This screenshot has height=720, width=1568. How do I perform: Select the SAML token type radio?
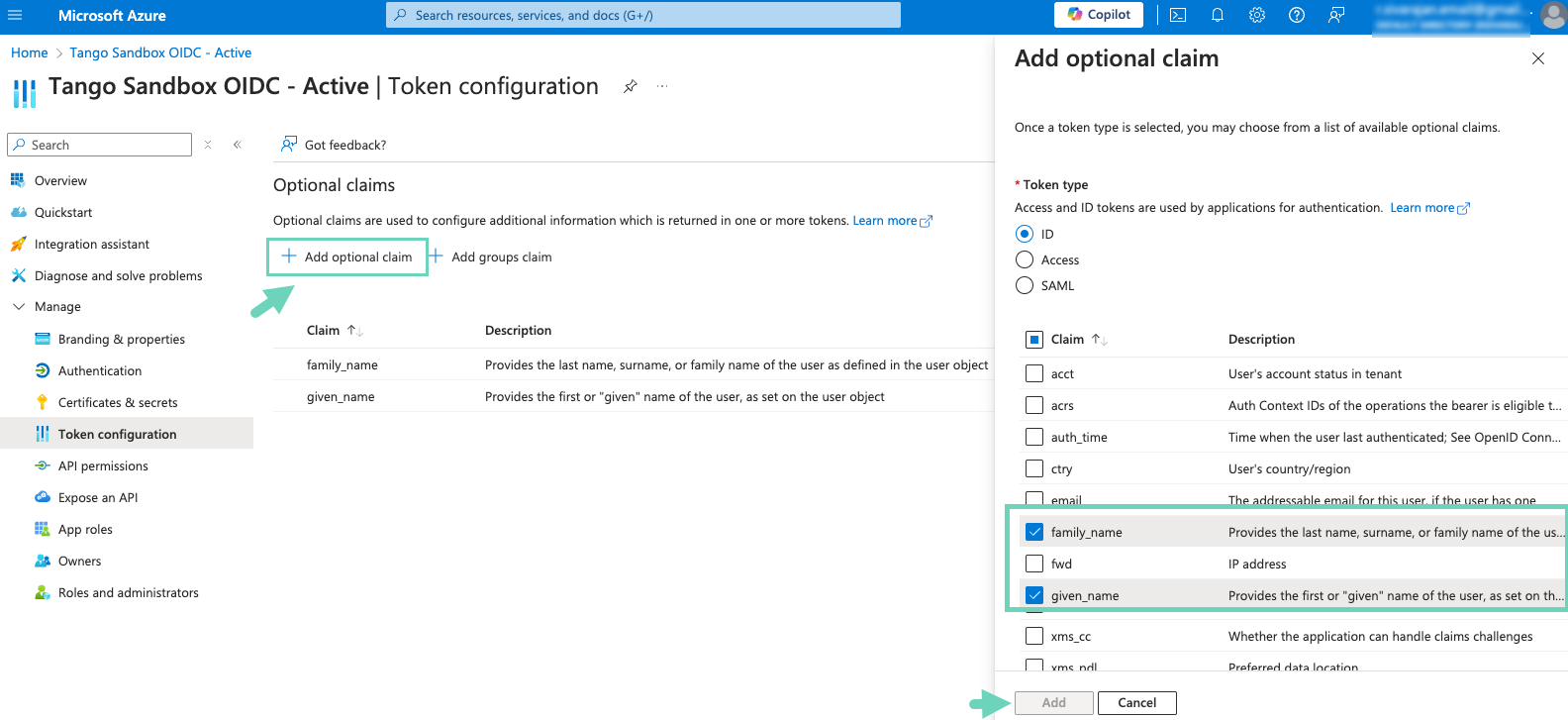[x=1025, y=285]
